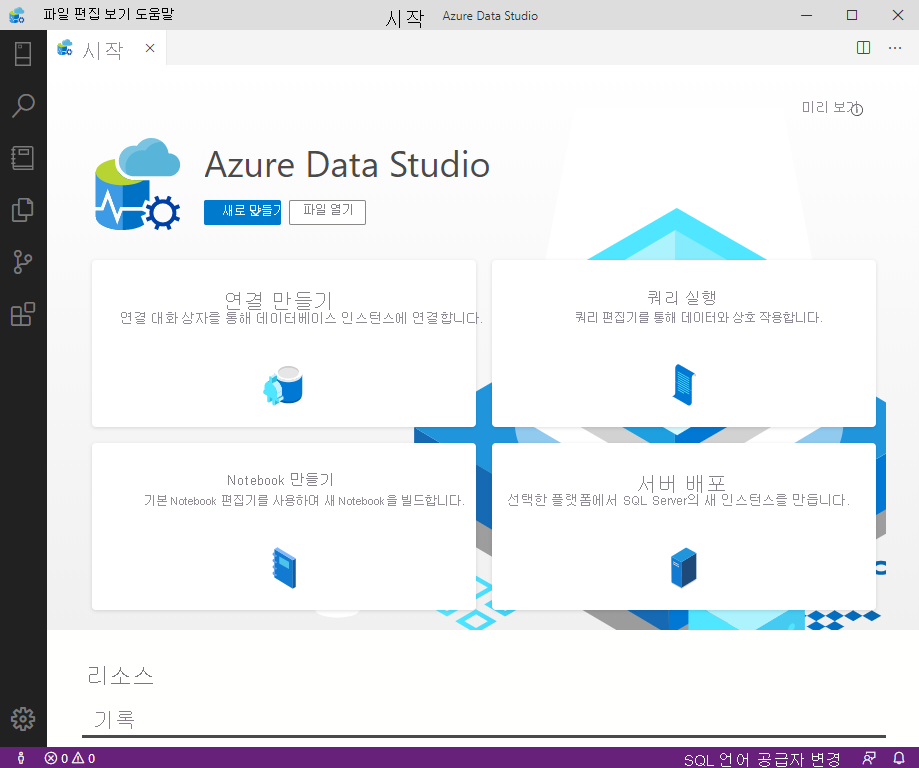This screenshot has width=919, height=768.
Task: Click the remote indicator icon in status bar
Action: [21, 758]
